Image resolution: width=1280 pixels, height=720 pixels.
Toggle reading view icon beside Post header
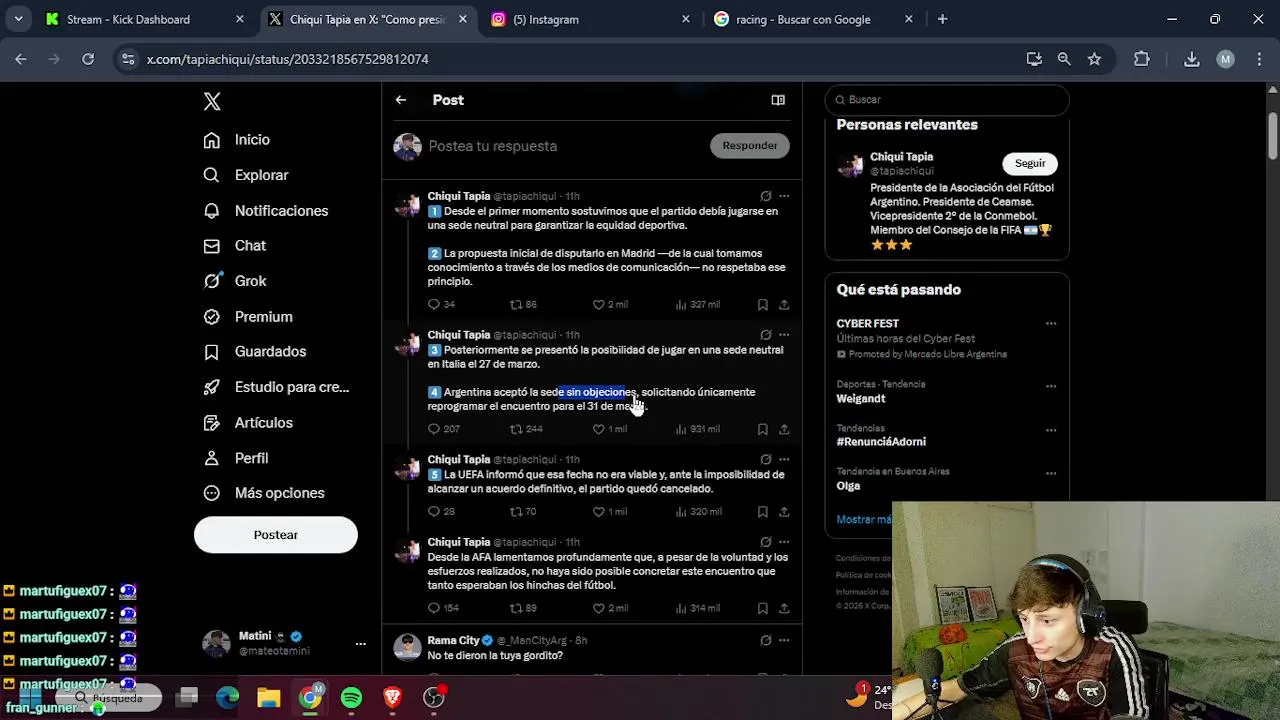click(778, 100)
